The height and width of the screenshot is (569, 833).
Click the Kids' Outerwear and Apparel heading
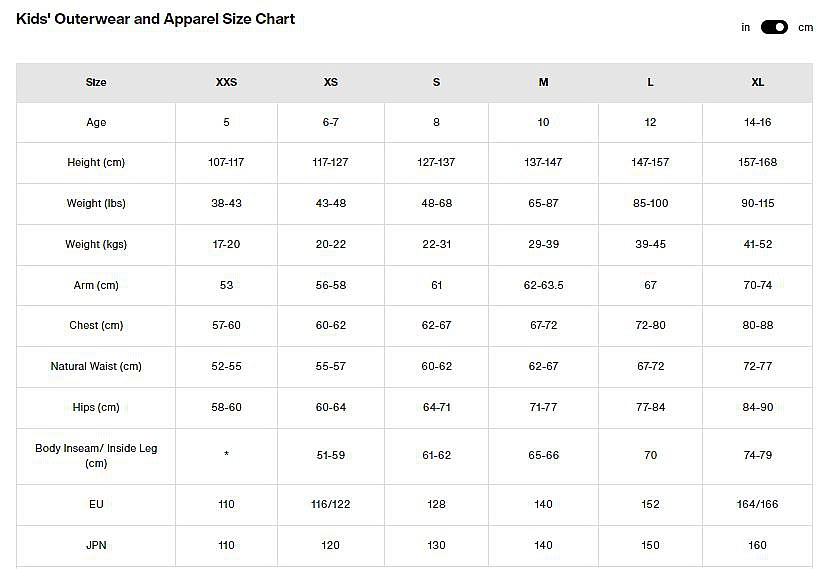click(156, 19)
